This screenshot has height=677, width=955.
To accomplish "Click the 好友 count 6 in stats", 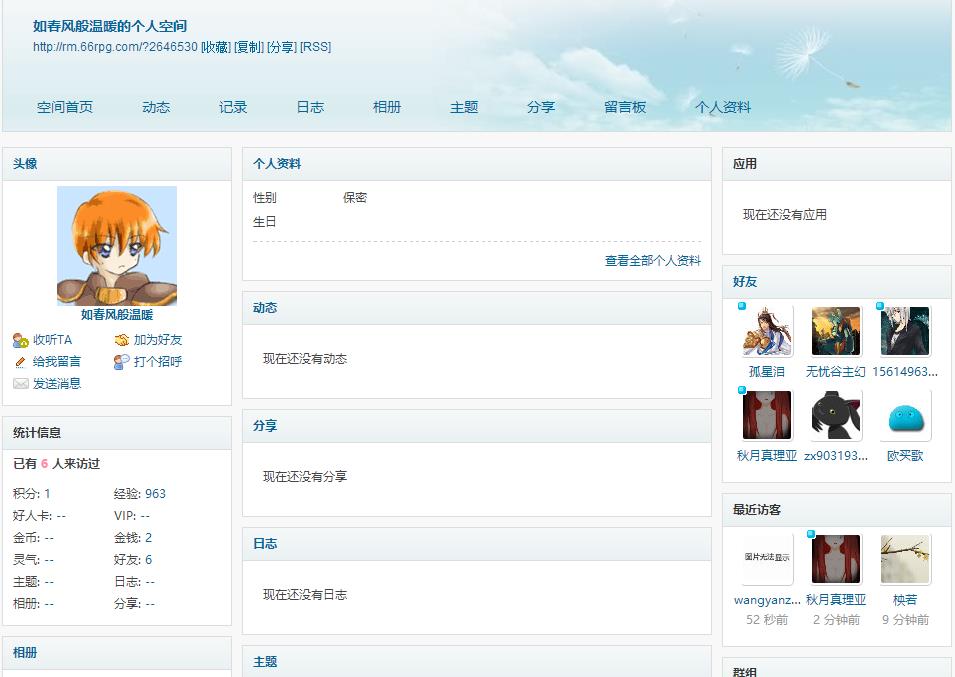I will [149, 559].
